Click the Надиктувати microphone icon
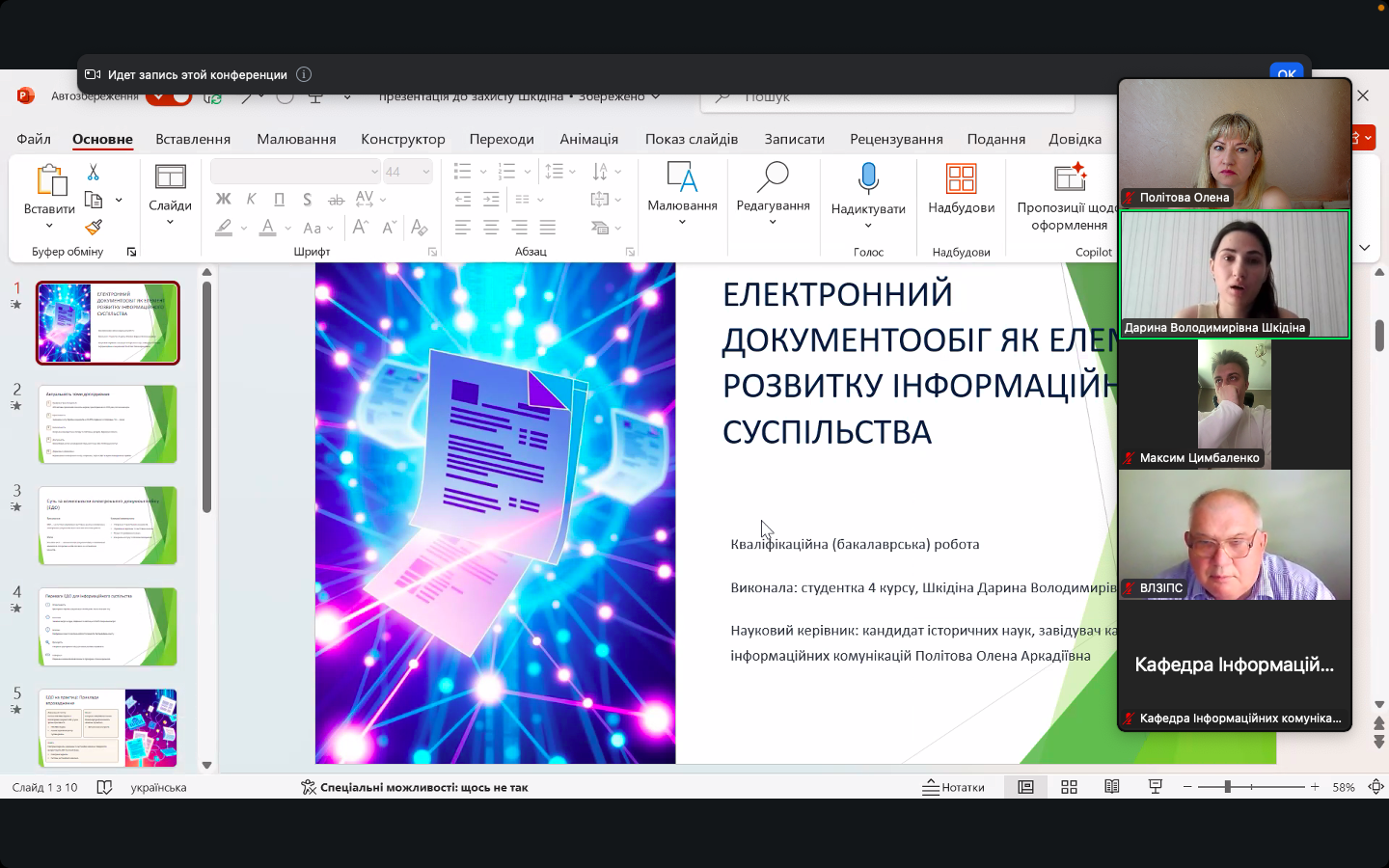Image resolution: width=1389 pixels, height=868 pixels. [868, 178]
